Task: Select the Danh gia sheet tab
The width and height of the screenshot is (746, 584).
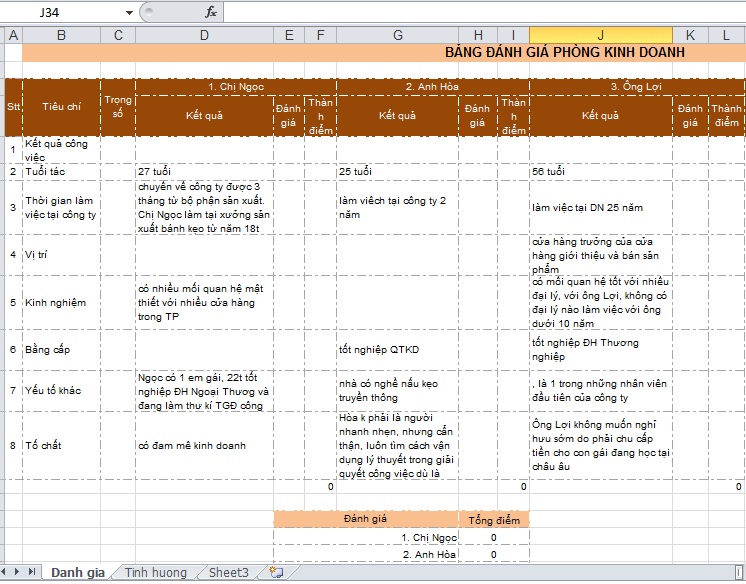Action: [78, 572]
